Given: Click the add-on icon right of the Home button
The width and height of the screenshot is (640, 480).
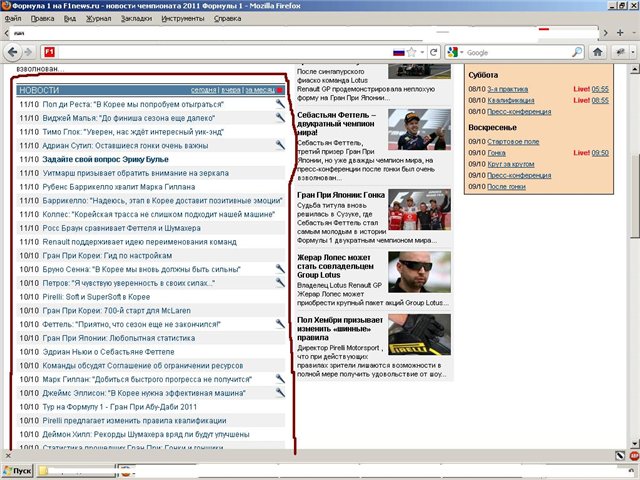Looking at the screenshot, I should (621, 52).
